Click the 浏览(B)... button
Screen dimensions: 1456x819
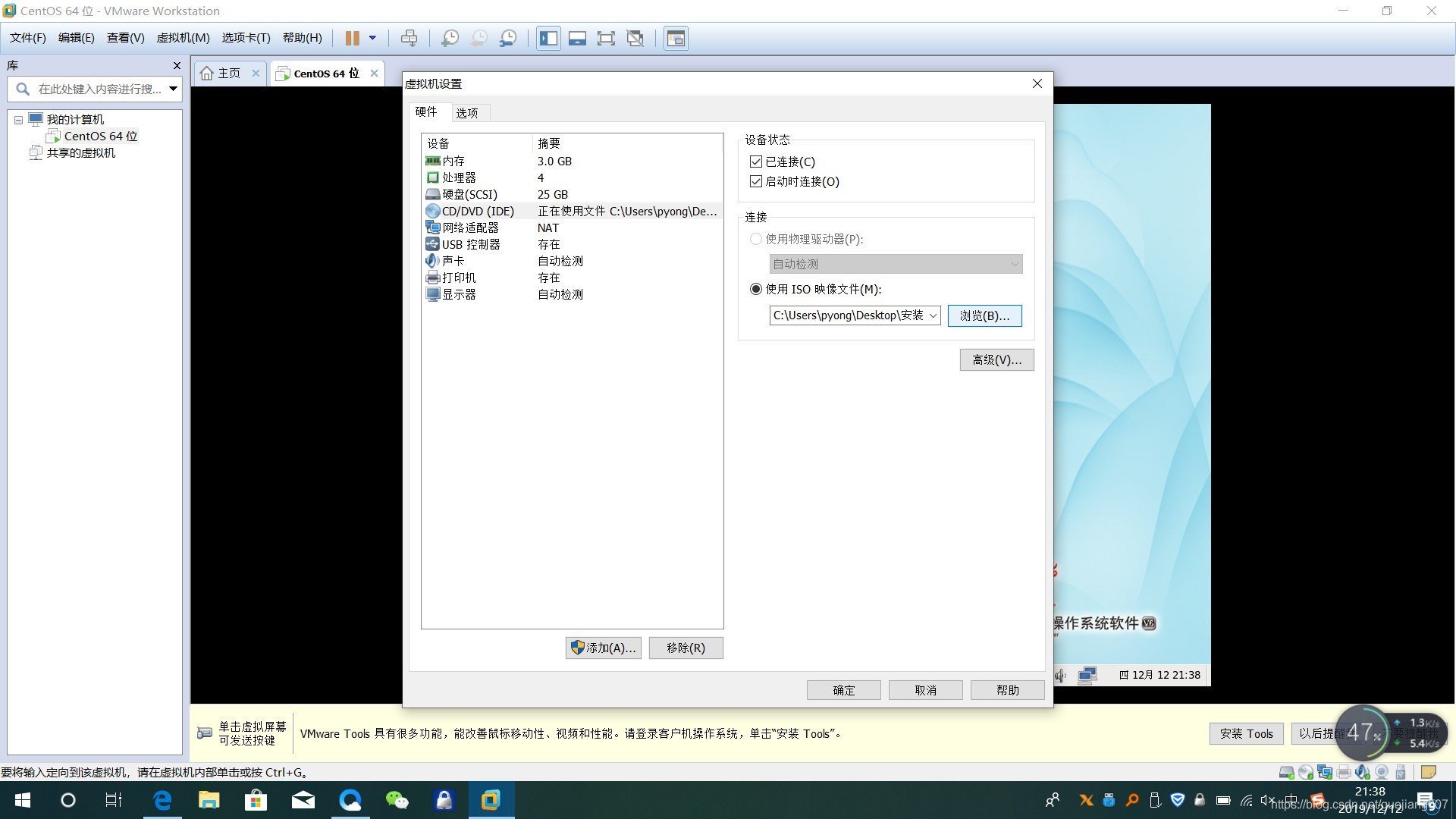point(984,315)
